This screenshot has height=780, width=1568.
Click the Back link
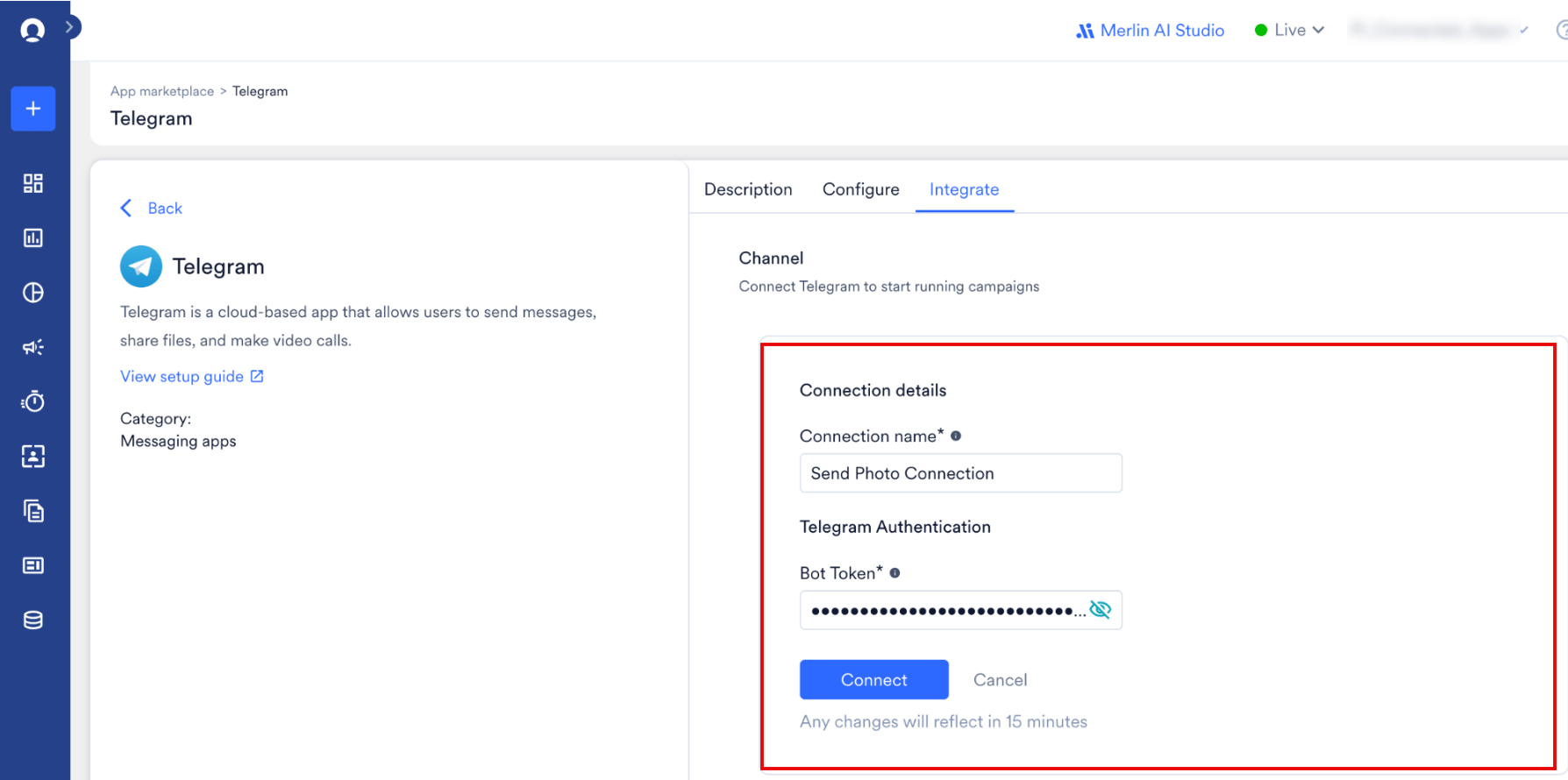[x=165, y=208]
